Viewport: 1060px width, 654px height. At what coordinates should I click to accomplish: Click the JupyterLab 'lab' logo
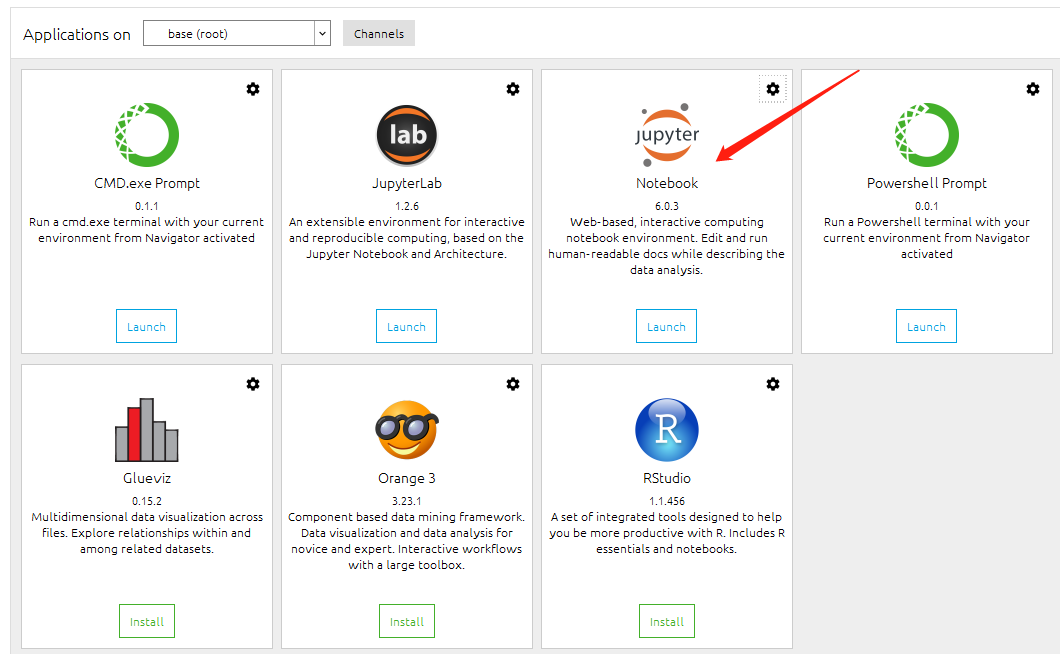point(407,135)
